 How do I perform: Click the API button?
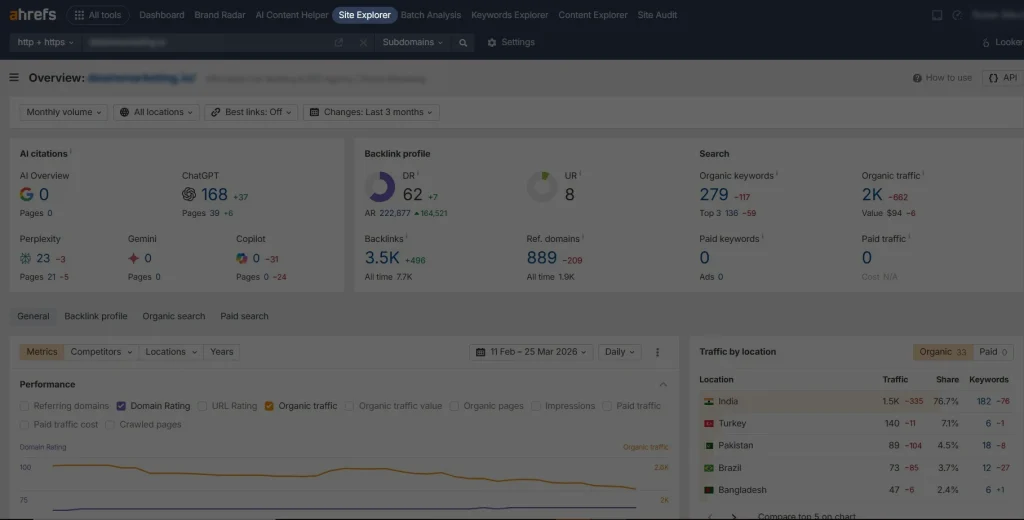[x=1002, y=78]
